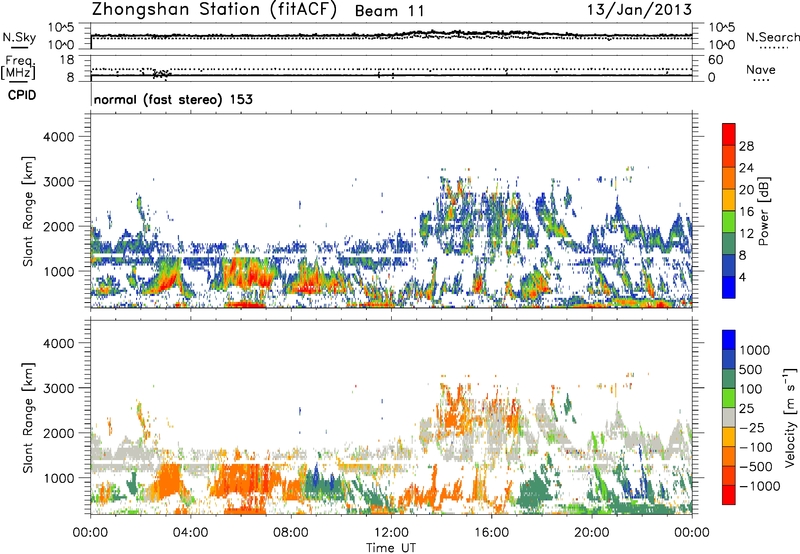
Task: Pick velocity colorbar segment between 25 and 100
Action: (x=729, y=398)
